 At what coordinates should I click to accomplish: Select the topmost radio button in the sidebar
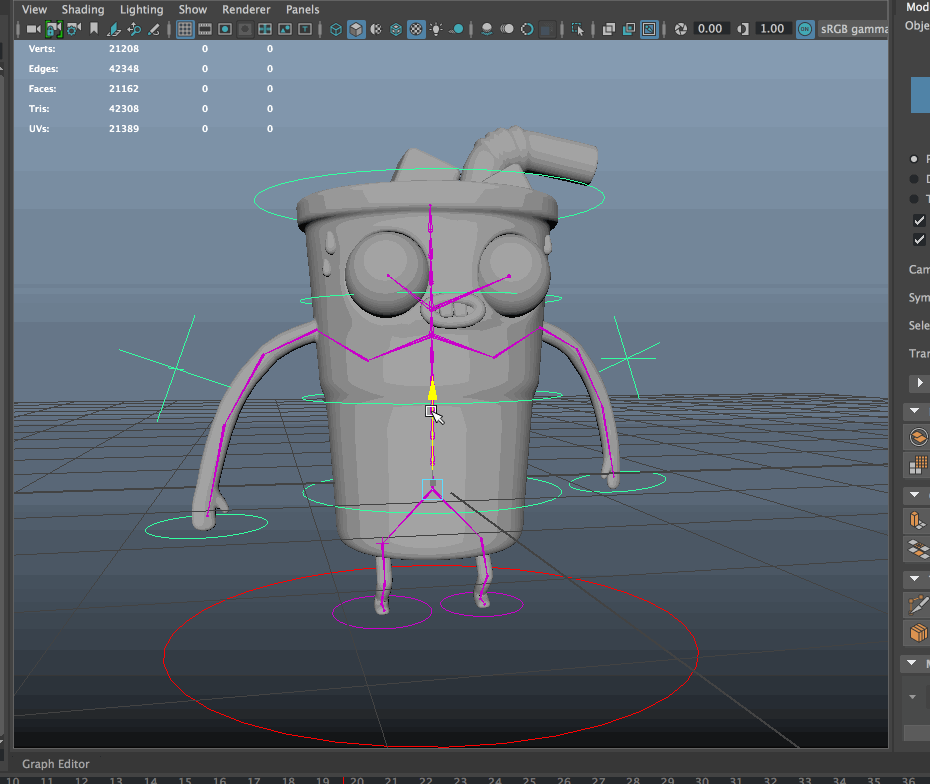click(x=913, y=158)
